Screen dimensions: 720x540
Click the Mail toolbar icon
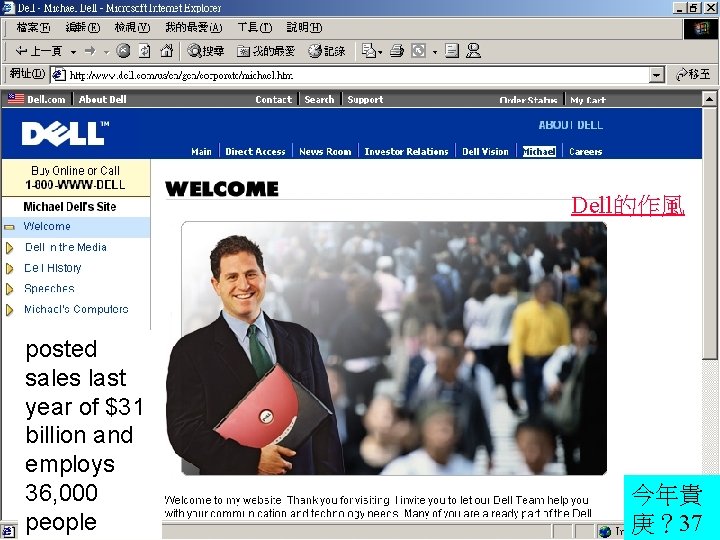point(371,51)
